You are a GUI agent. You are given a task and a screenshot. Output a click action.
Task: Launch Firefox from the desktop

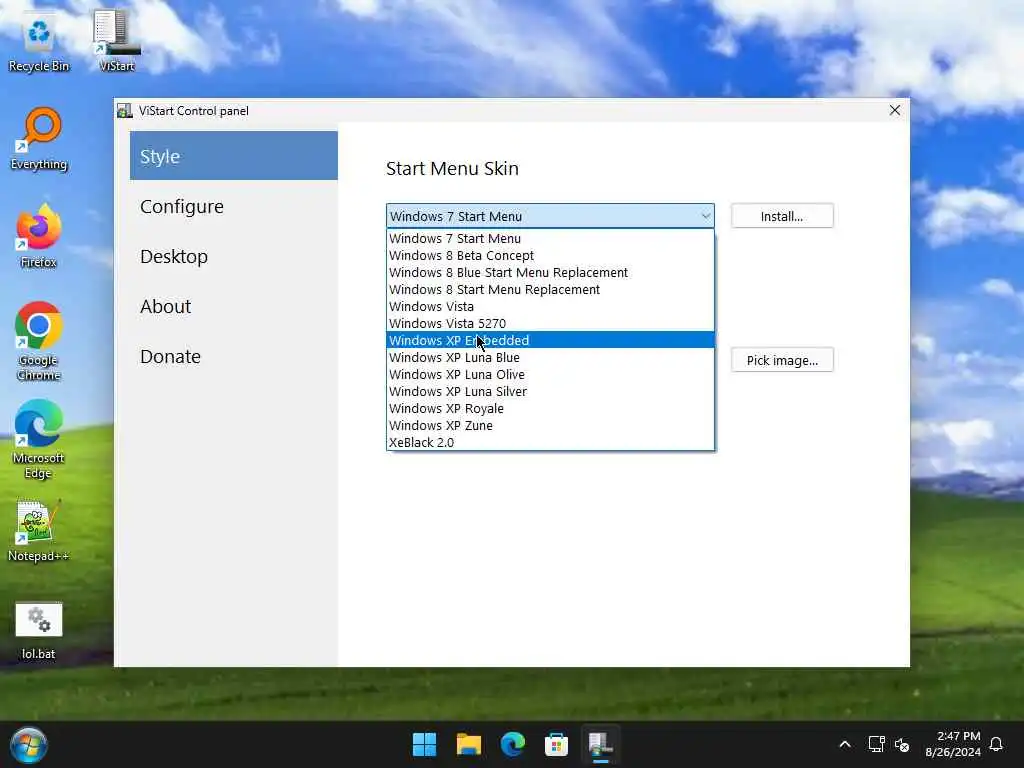pos(39,236)
